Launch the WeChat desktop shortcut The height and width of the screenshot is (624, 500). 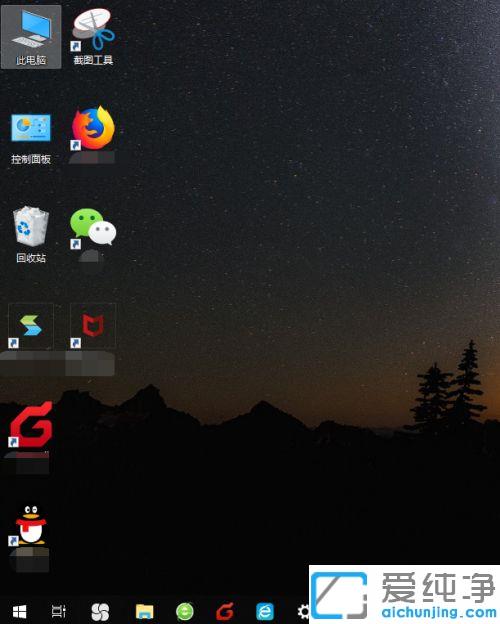(93, 228)
